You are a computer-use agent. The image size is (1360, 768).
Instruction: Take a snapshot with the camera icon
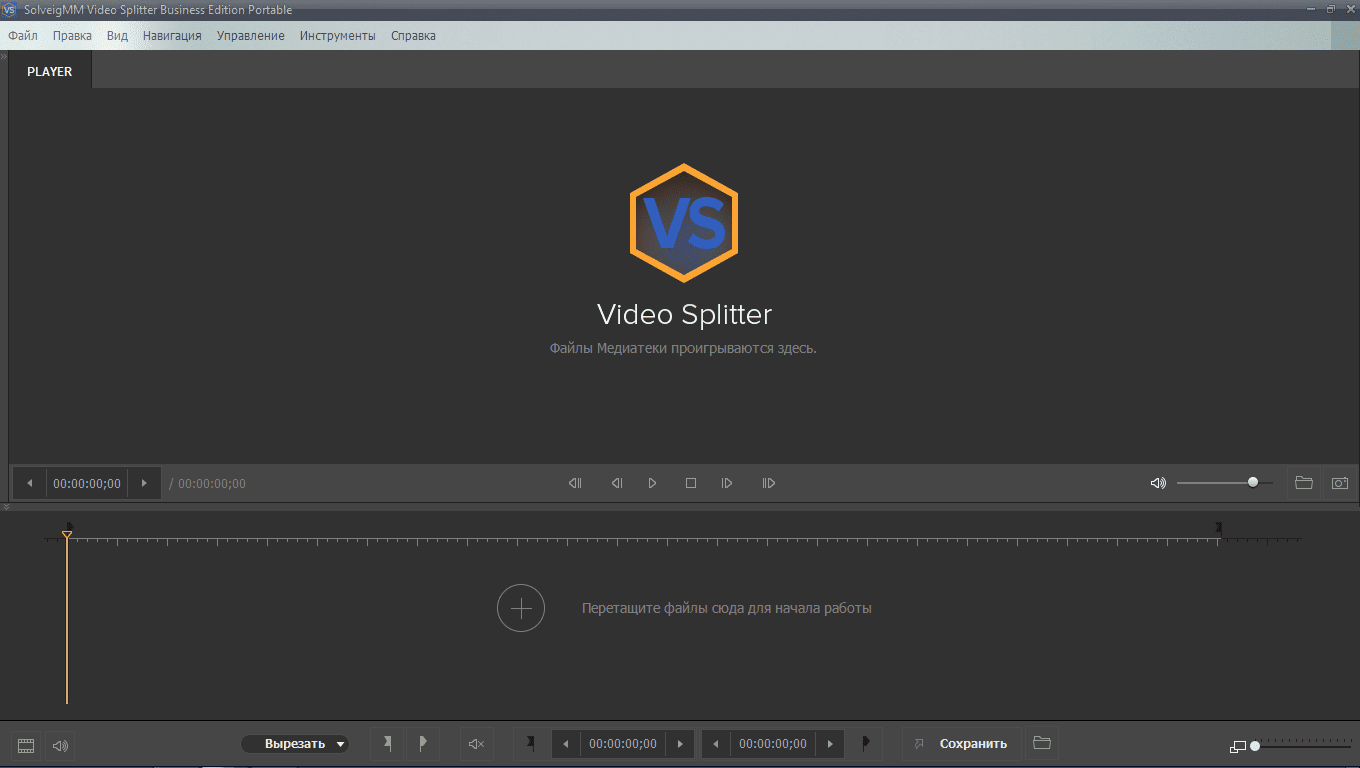[x=1339, y=483]
